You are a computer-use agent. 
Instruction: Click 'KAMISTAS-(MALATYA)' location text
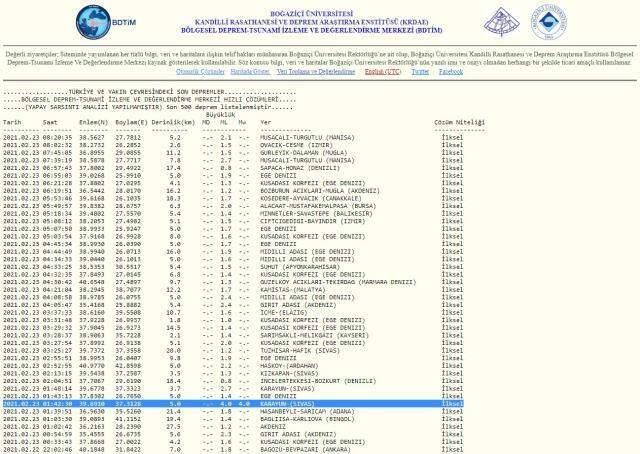point(293,289)
